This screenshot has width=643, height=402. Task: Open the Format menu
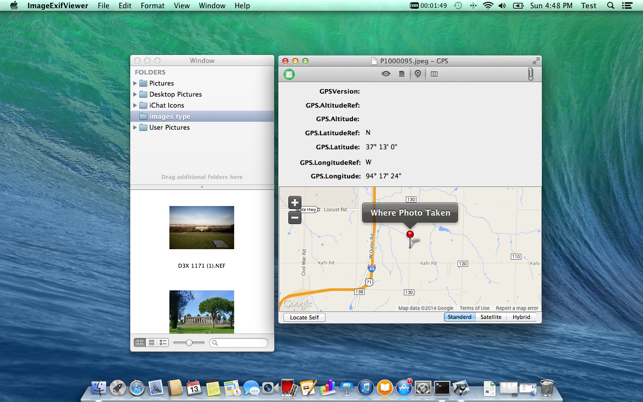[x=152, y=6]
